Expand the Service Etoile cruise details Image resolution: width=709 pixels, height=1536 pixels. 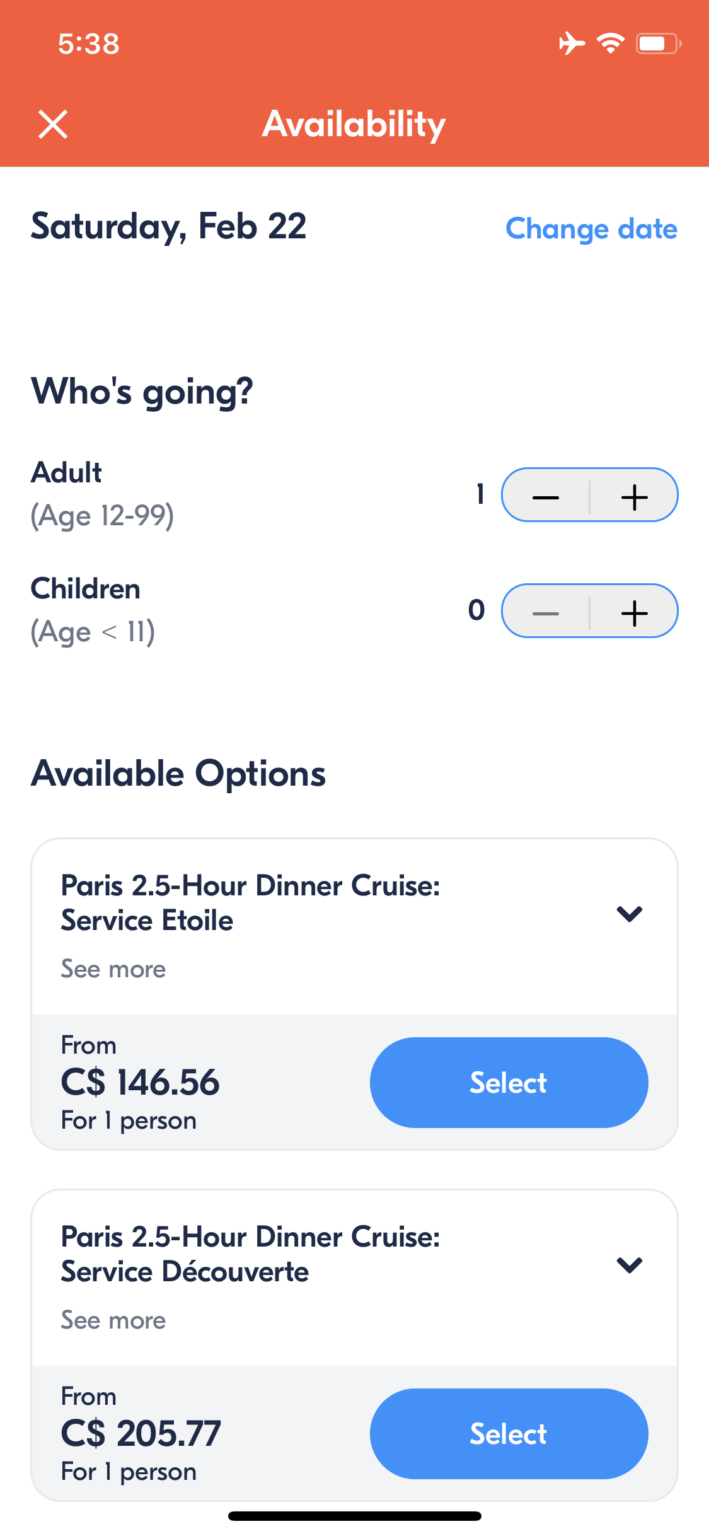pyautogui.click(x=630, y=913)
